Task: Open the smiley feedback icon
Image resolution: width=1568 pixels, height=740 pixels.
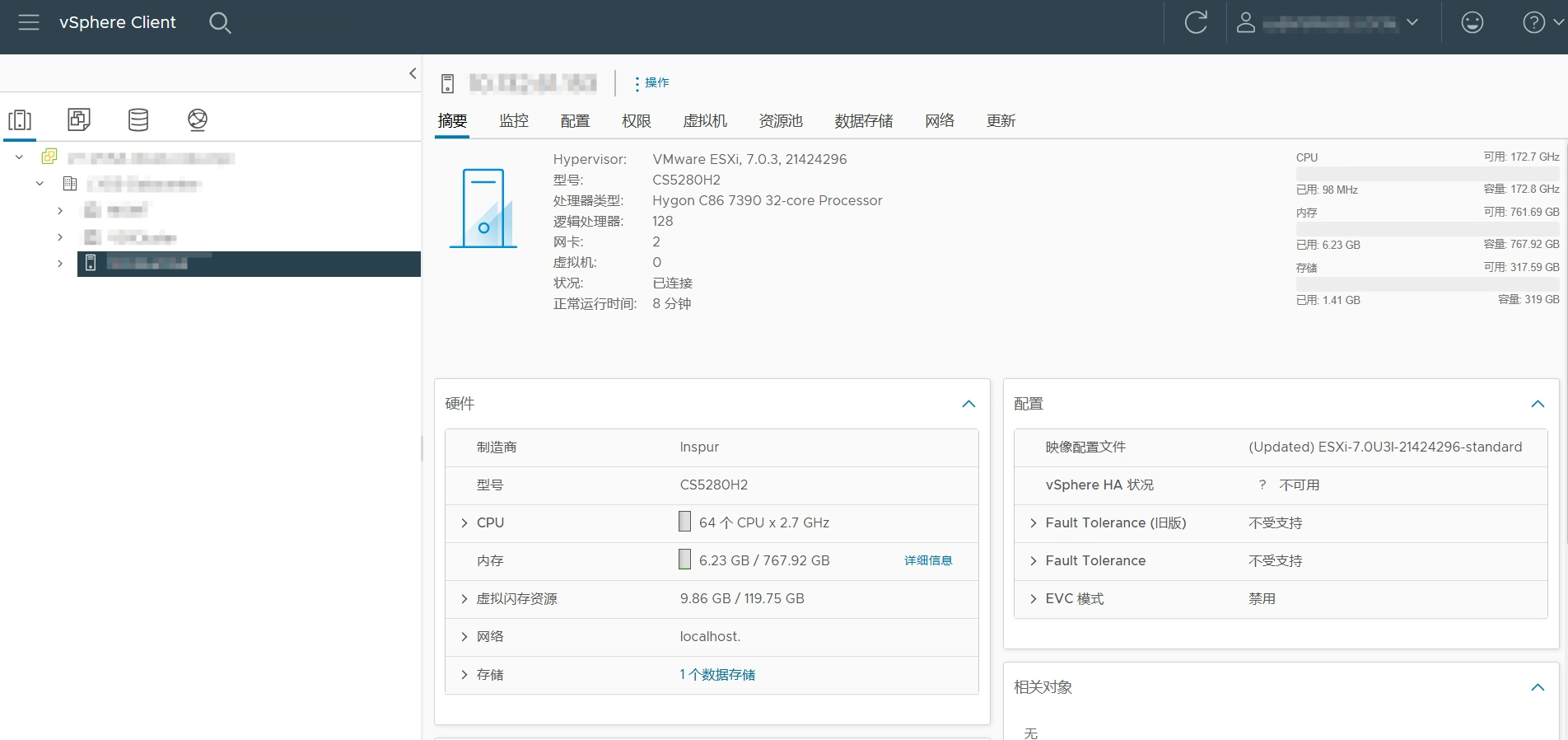Action: point(1472,23)
